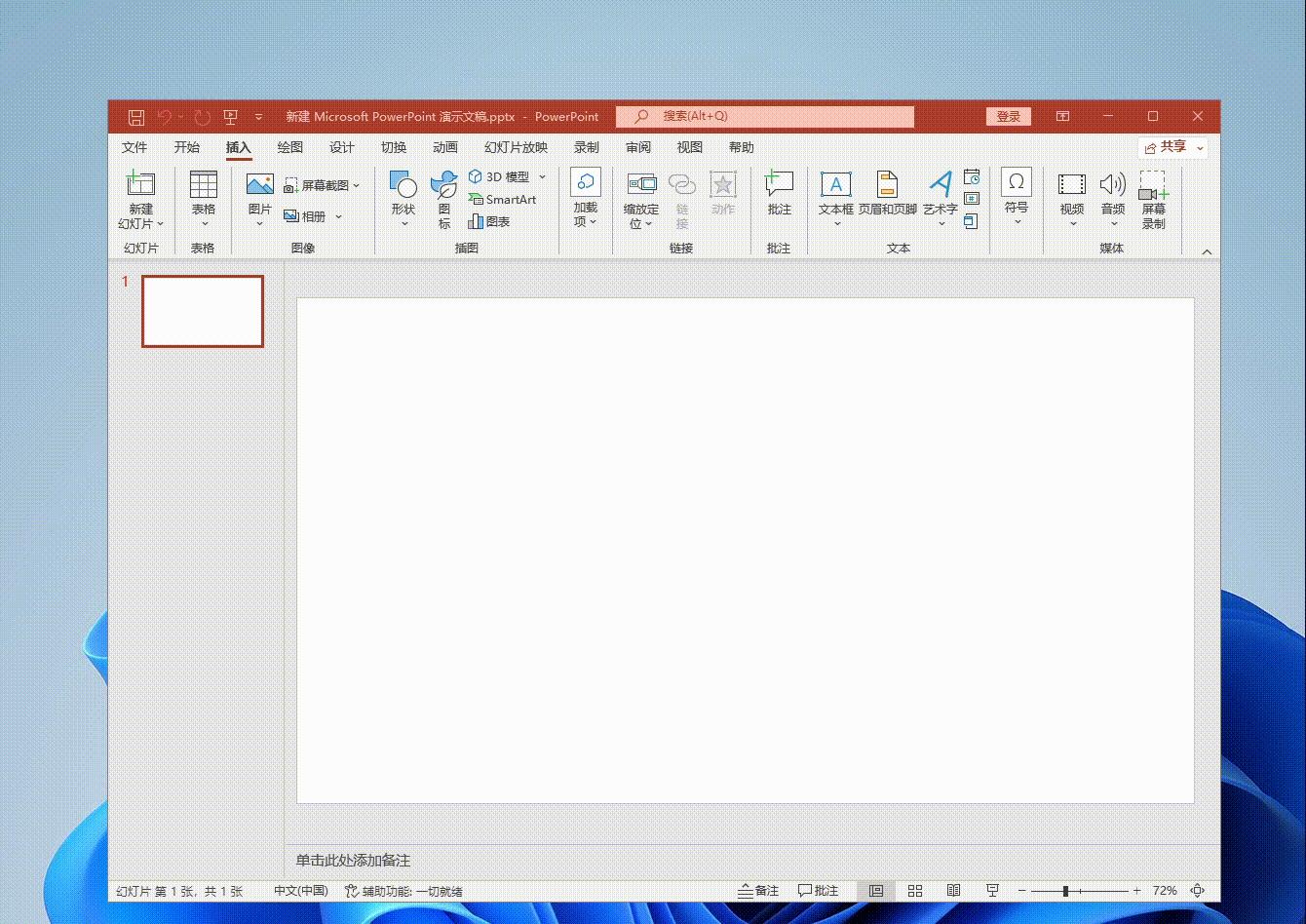Image resolution: width=1306 pixels, height=924 pixels.
Task: Click the SmartArt icon
Action: pyautogui.click(x=502, y=199)
